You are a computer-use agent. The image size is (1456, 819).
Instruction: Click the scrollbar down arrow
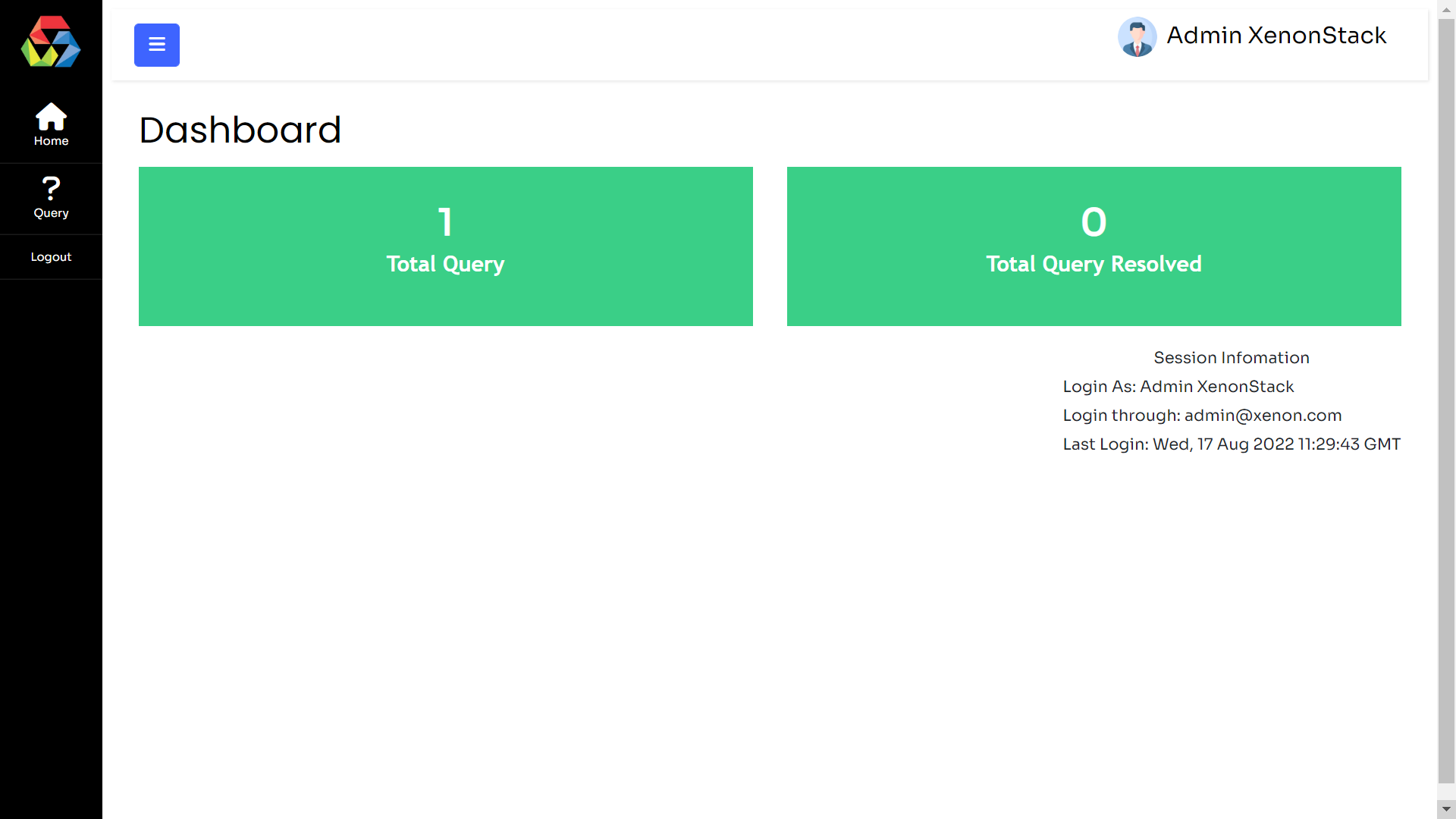1446,809
